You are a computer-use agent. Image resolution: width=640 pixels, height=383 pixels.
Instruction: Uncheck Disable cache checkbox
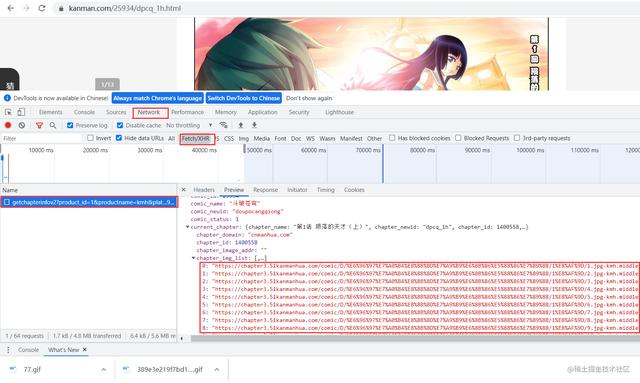[120, 125]
